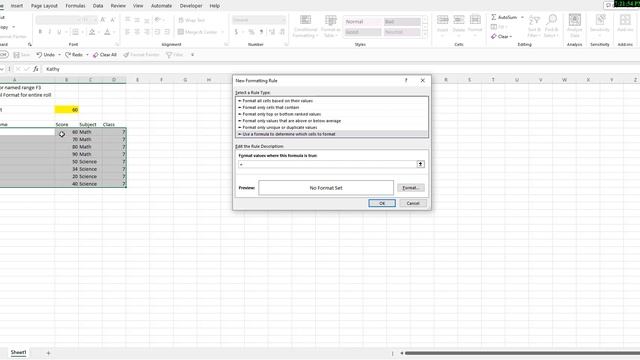Open the Merge & Center dropdown arrow
640x360 pixels.
tap(222, 32)
